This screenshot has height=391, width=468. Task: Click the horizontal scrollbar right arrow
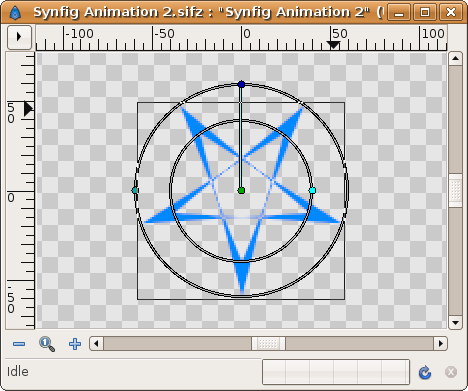click(441, 343)
